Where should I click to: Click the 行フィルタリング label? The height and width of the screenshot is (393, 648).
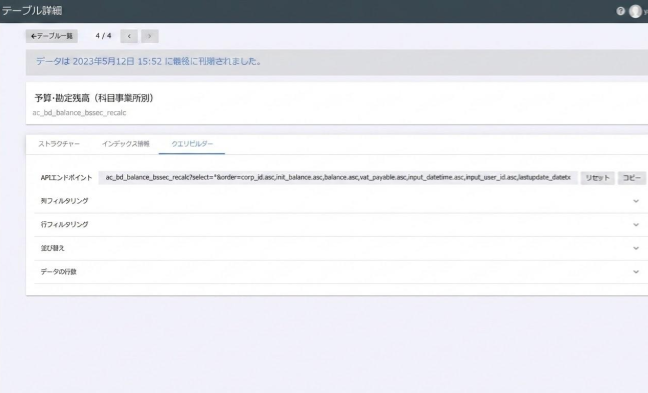[64, 224]
